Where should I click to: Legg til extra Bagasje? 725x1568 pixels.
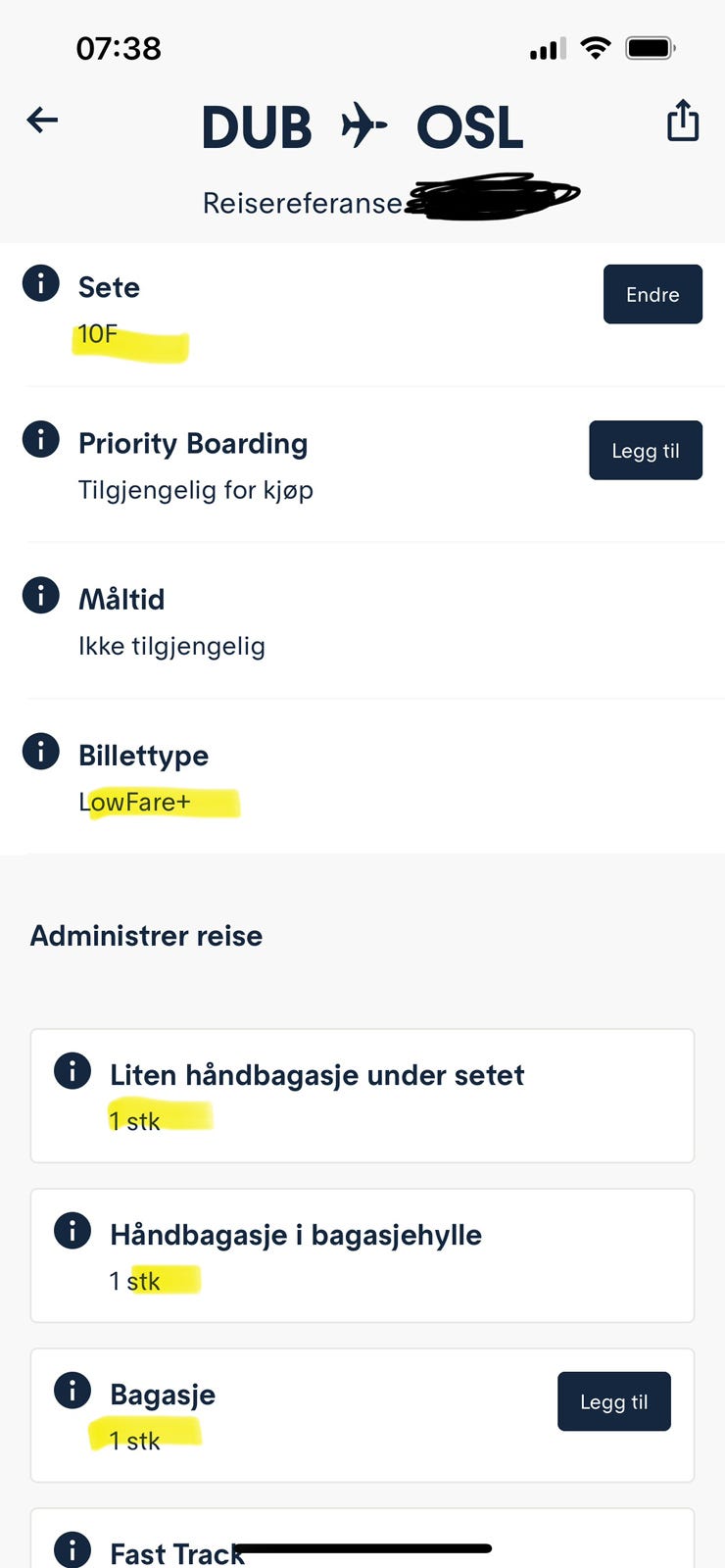pyautogui.click(x=613, y=1401)
